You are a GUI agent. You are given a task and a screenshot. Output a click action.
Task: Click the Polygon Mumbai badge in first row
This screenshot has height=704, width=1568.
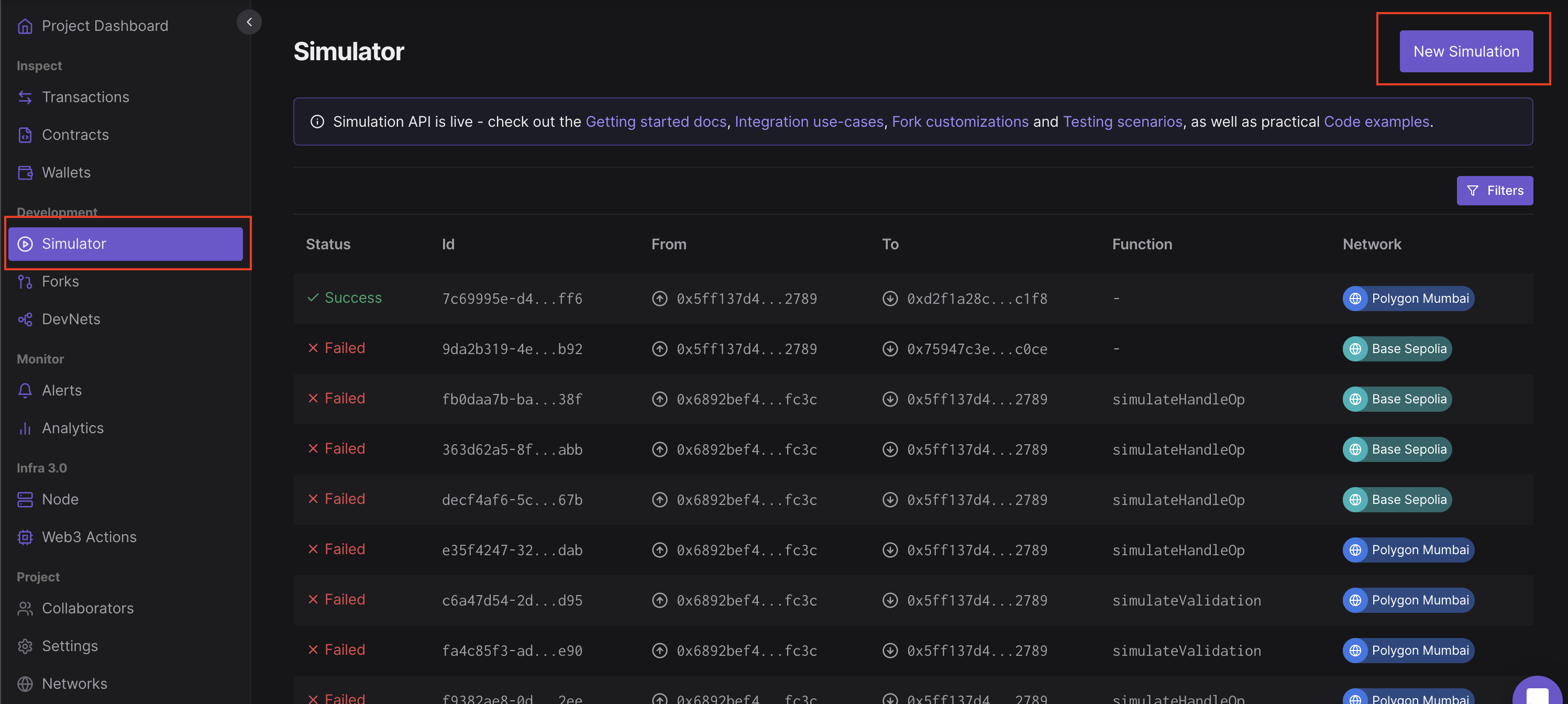pyautogui.click(x=1408, y=299)
